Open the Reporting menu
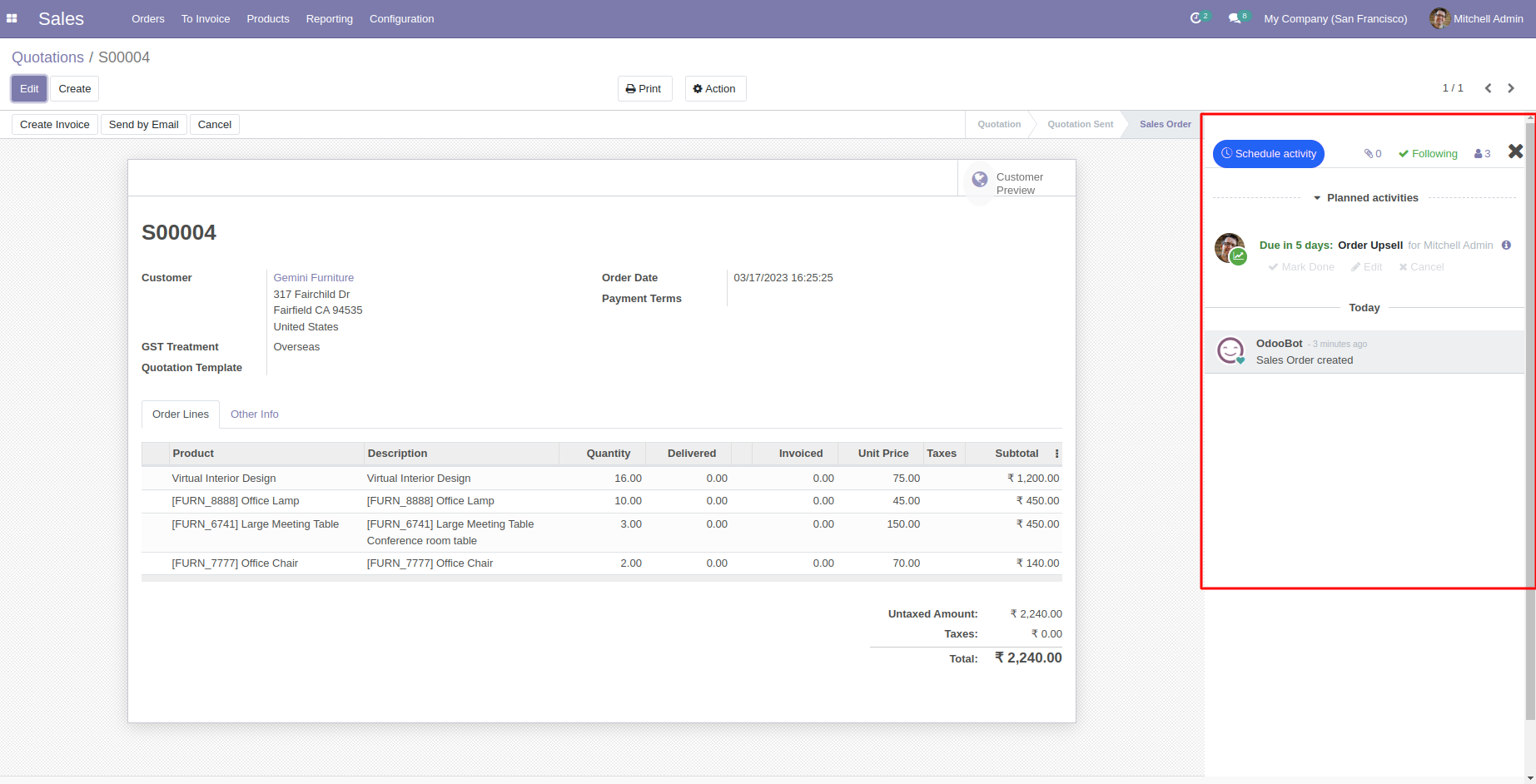 [x=329, y=19]
